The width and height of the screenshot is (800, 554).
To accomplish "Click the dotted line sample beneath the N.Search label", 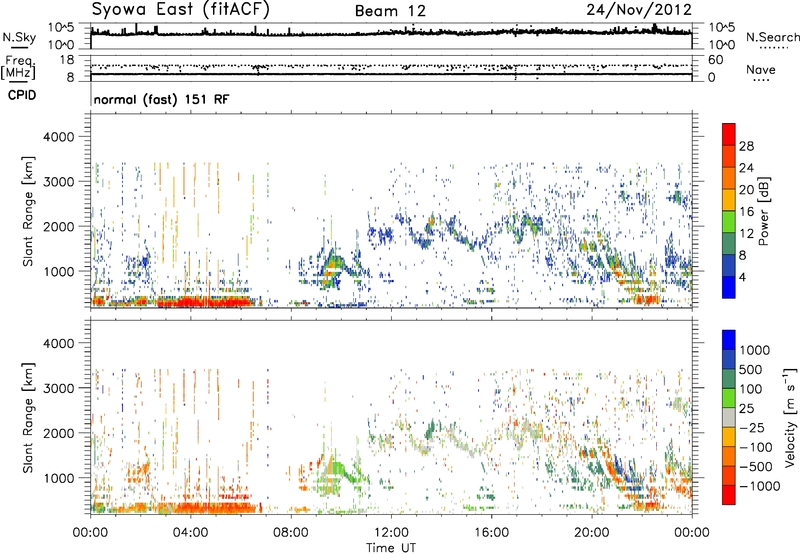I will [x=773, y=47].
